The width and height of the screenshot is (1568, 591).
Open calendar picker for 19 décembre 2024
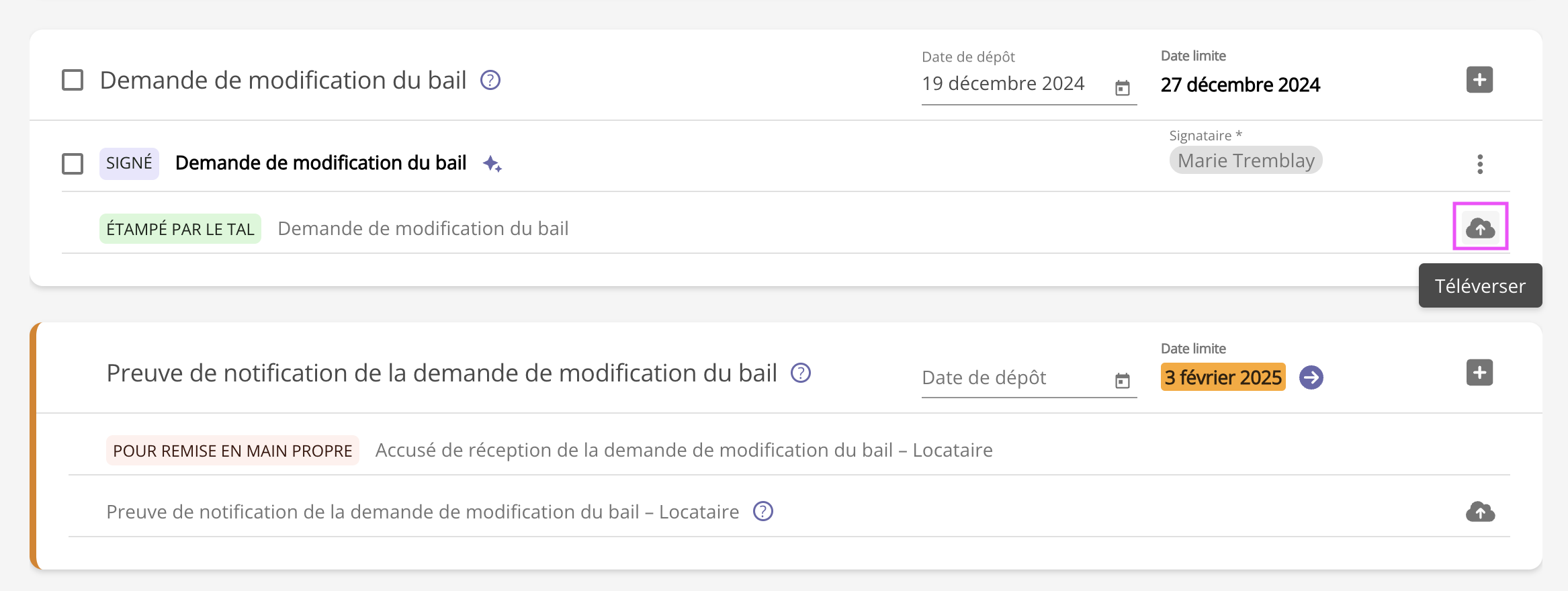tap(1122, 88)
